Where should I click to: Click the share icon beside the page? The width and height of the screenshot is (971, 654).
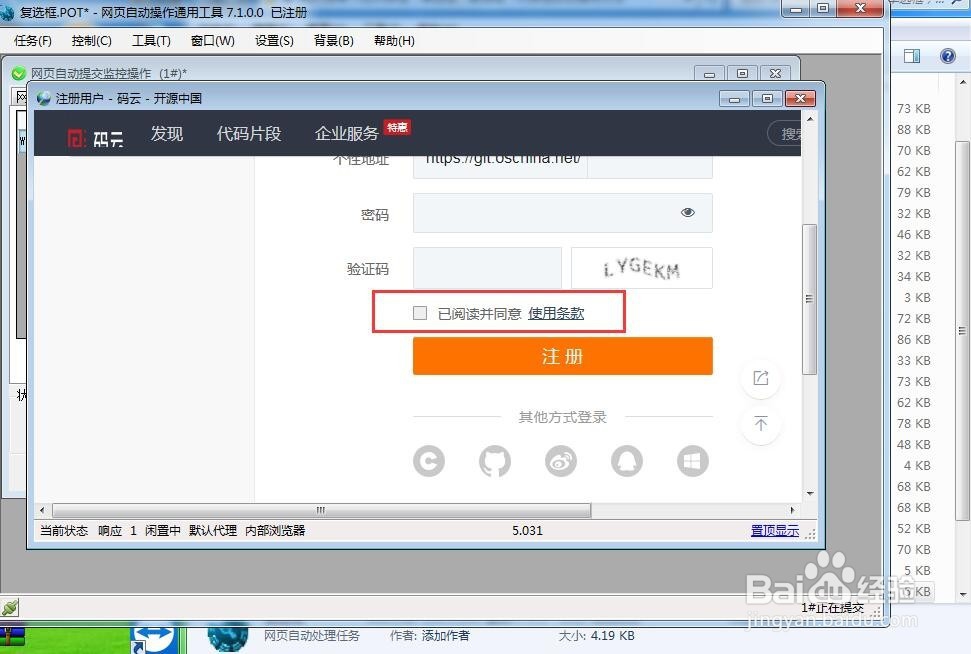click(x=761, y=379)
